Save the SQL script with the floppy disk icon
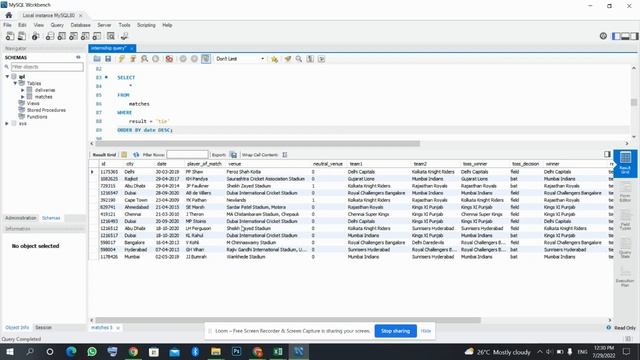 [108, 59]
